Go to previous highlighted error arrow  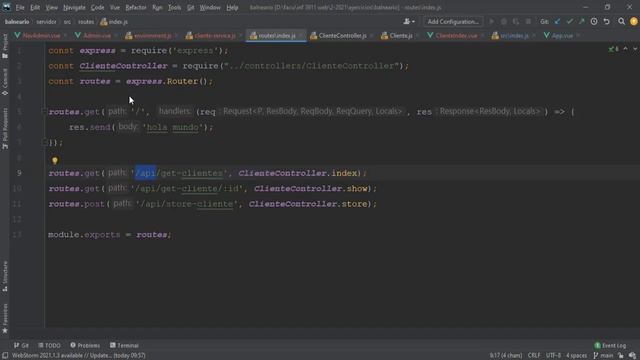[626, 49]
